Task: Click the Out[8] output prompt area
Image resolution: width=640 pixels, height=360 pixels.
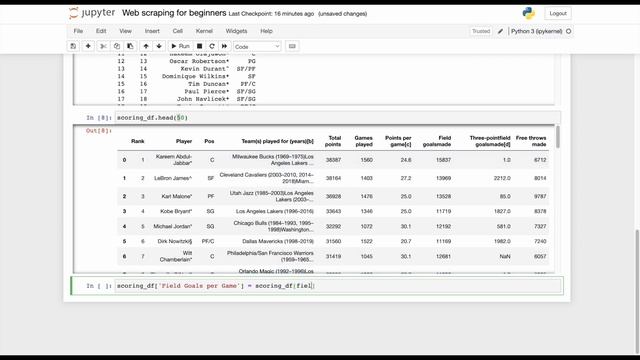Action: (x=98, y=131)
